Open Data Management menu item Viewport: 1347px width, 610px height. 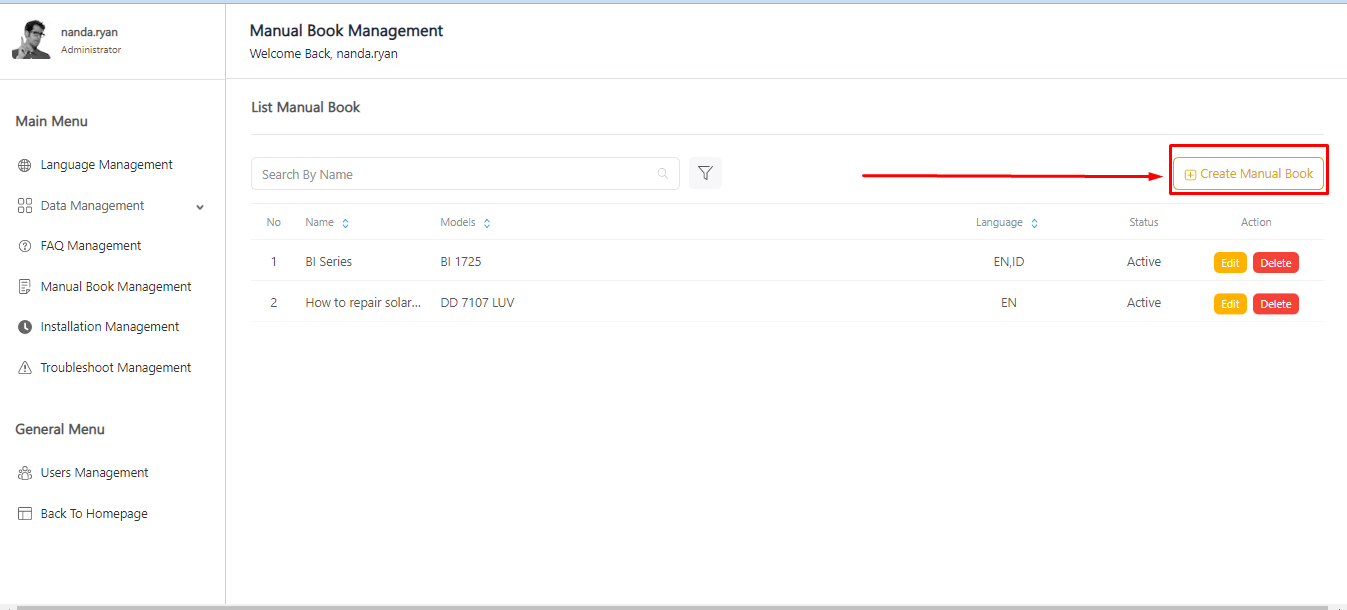coord(92,206)
